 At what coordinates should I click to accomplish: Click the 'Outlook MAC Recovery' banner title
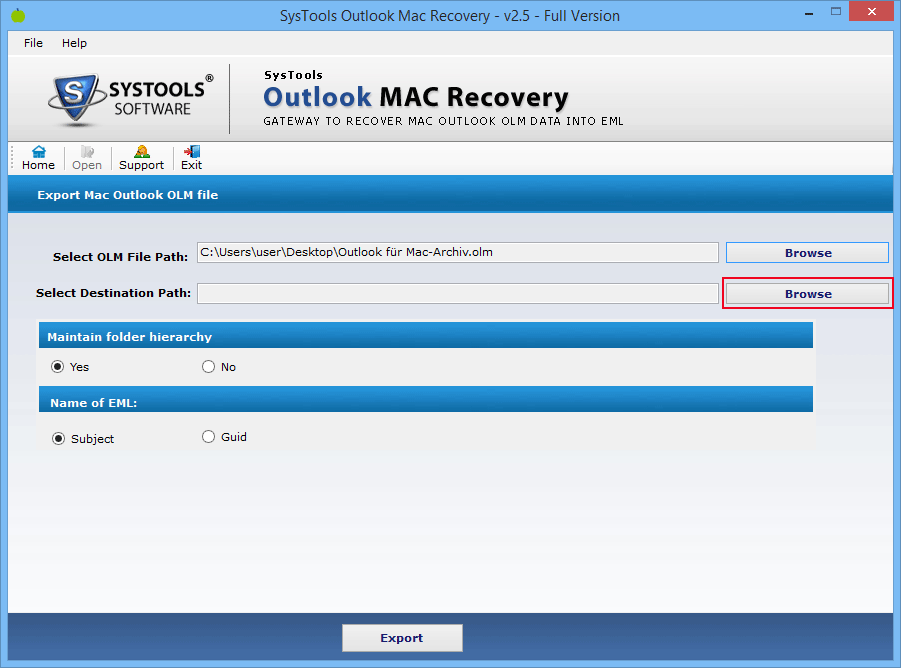(415, 97)
